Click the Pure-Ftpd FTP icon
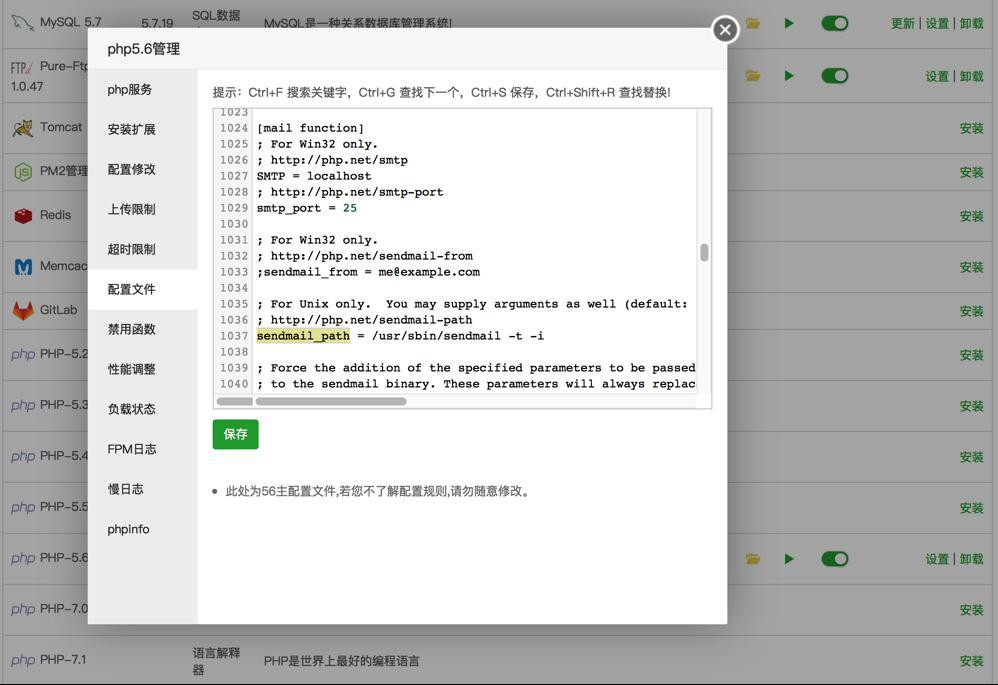This screenshot has width=998, height=685. (21, 68)
